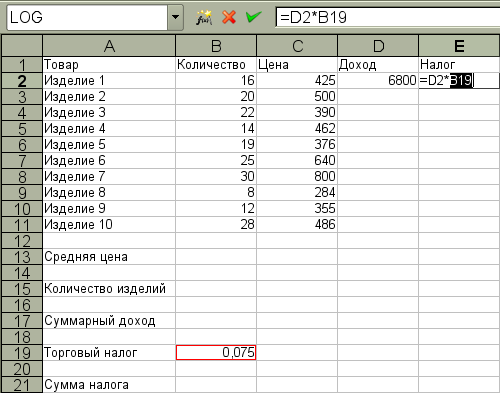
Task: Click the 'Цена' header cell
Action: [x=297, y=65]
